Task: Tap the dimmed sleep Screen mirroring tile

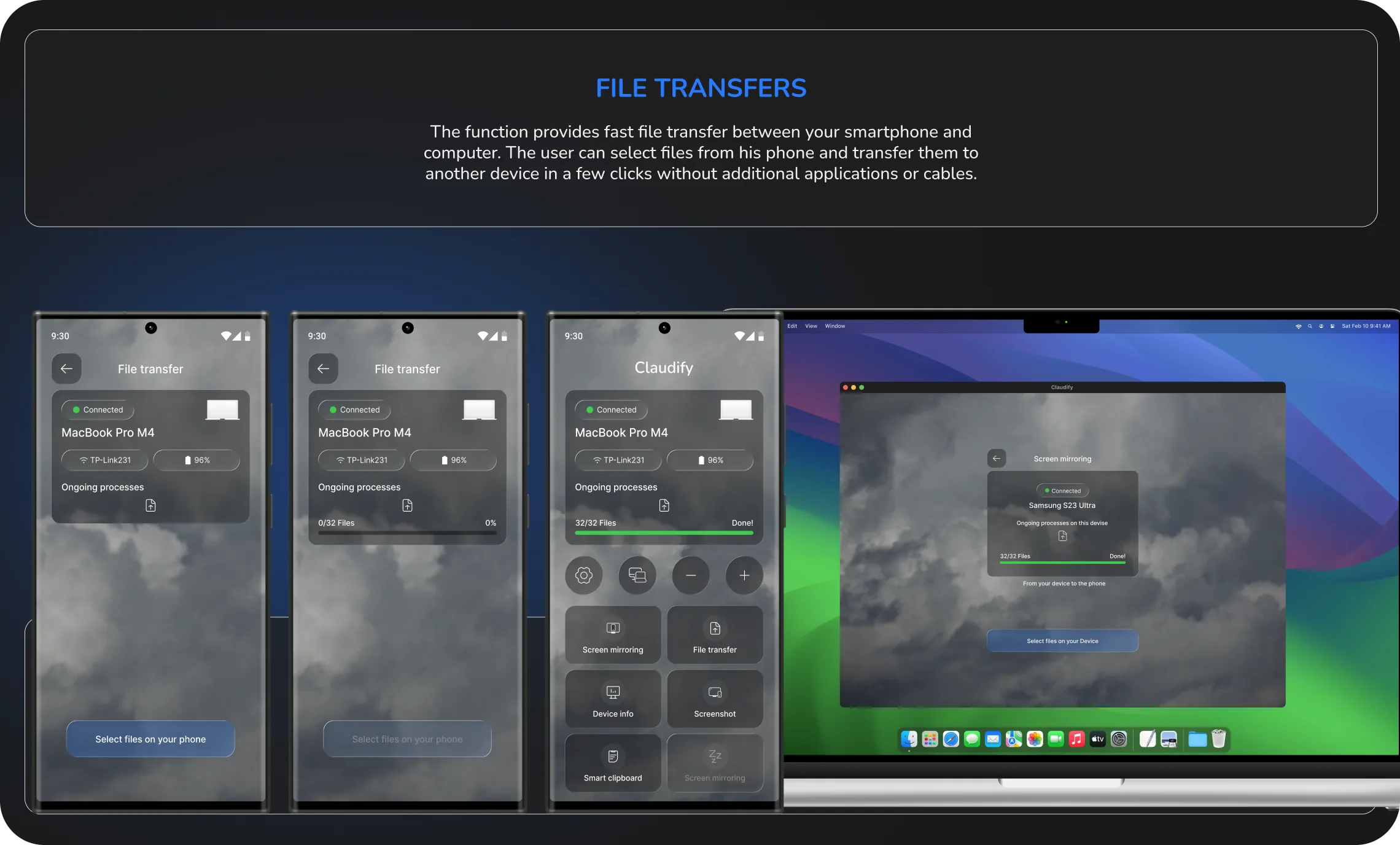Action: (x=715, y=763)
